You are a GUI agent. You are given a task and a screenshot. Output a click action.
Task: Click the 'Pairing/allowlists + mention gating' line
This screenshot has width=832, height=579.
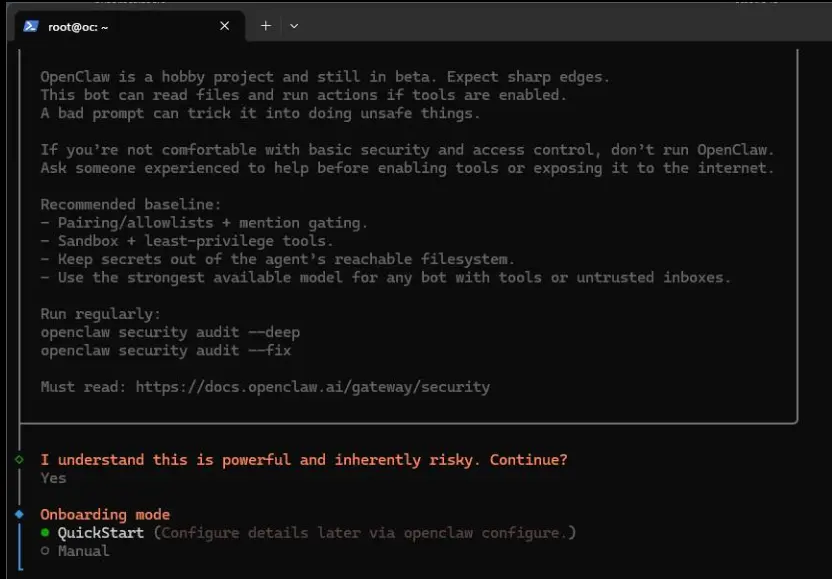click(x=204, y=222)
